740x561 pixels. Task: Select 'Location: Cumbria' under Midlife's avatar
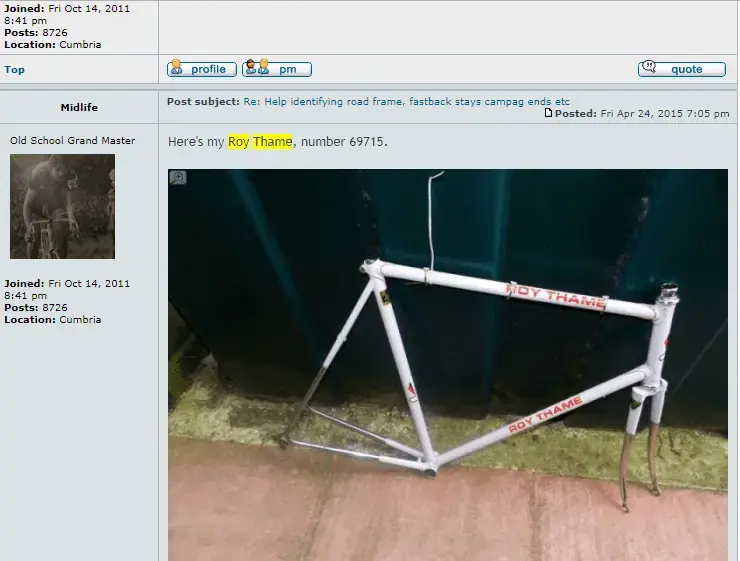pos(52,320)
